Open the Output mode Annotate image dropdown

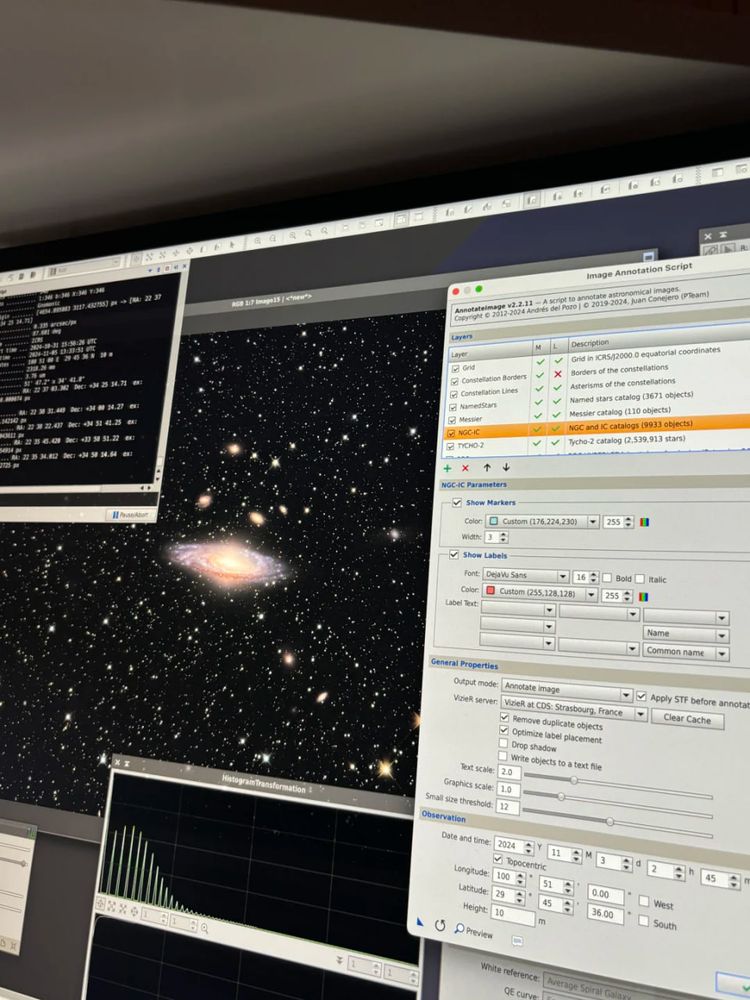point(567,690)
